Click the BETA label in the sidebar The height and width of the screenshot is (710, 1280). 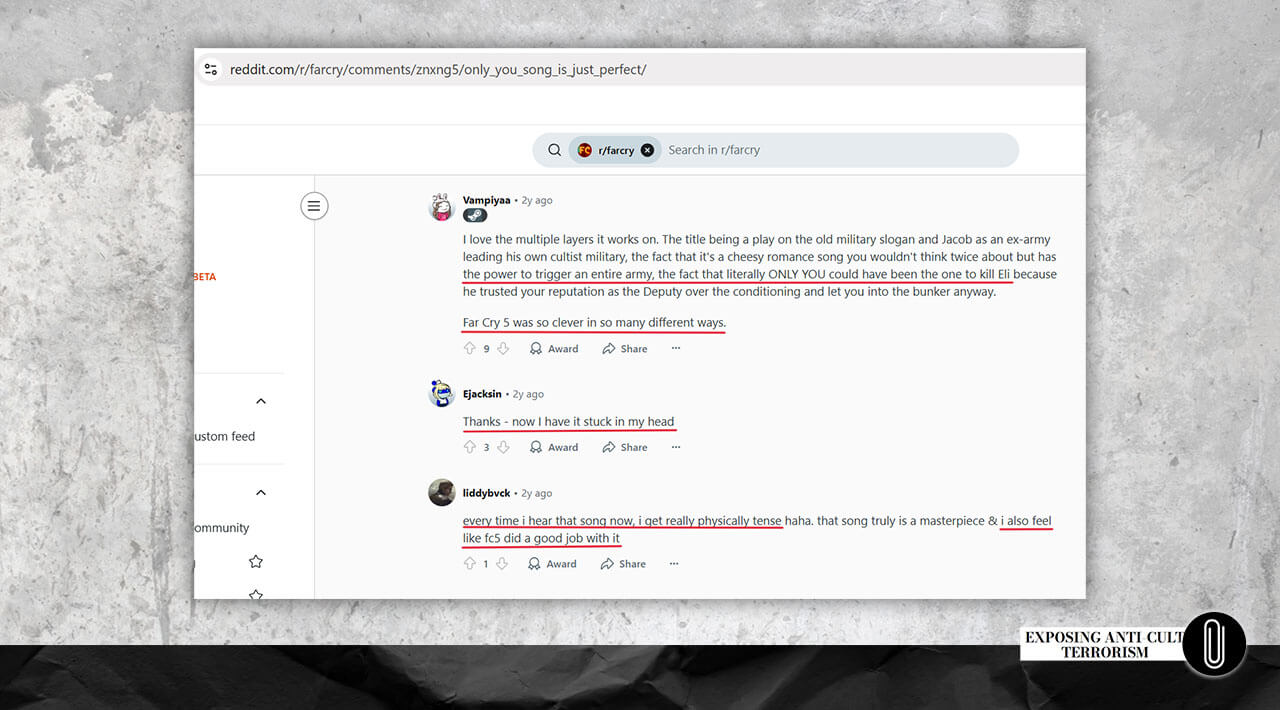pyautogui.click(x=205, y=277)
